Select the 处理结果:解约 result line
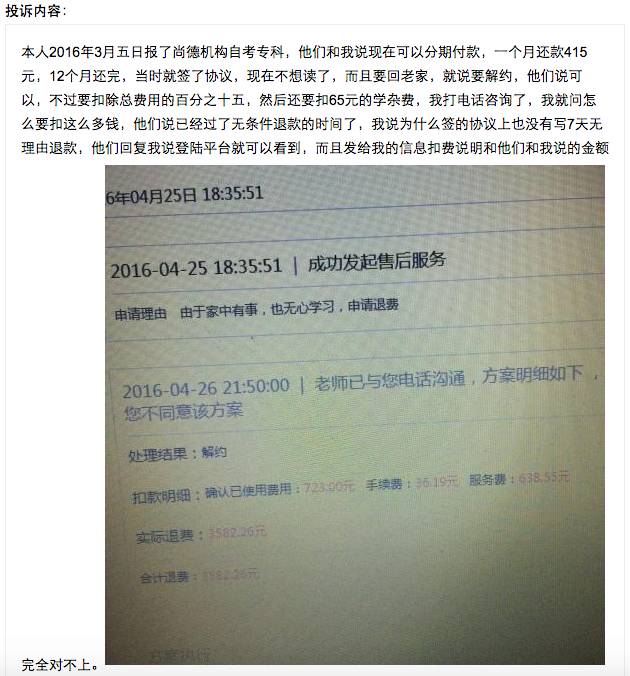Image resolution: width=630 pixels, height=676 pixels. point(177,454)
